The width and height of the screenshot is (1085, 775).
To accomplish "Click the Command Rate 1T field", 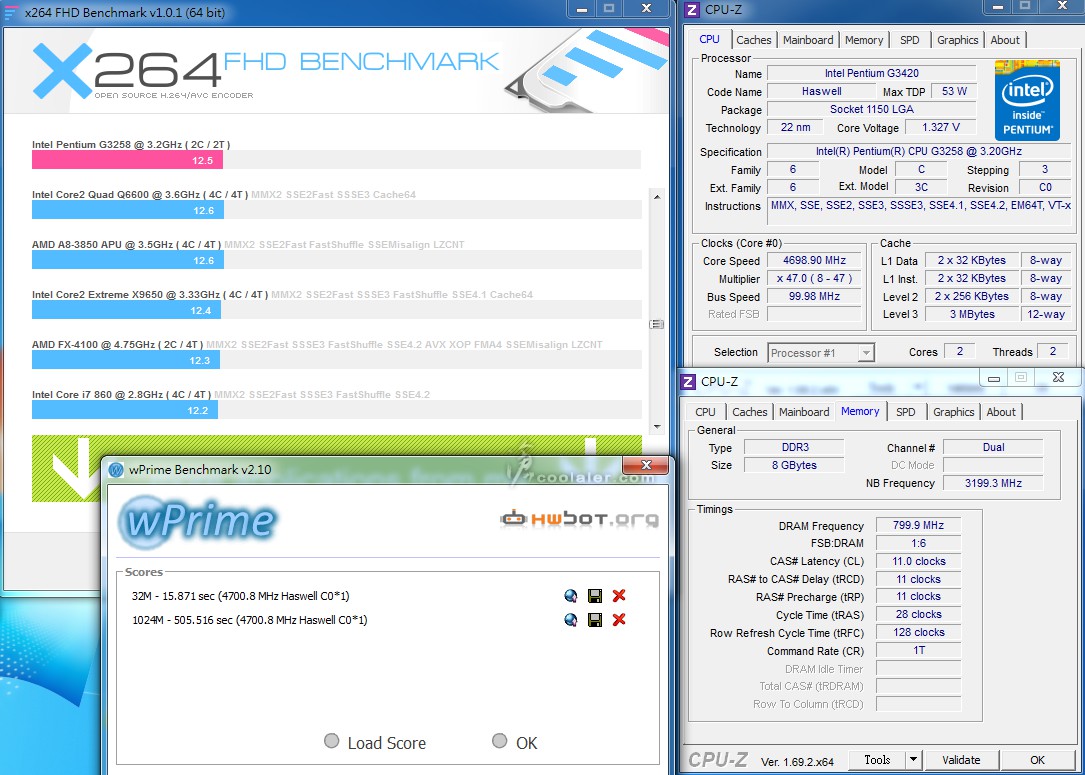I will 918,650.
